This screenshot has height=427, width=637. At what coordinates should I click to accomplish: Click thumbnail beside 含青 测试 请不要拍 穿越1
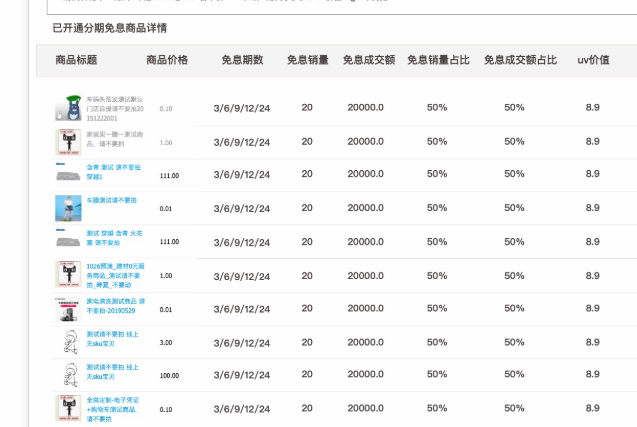[x=68, y=174]
